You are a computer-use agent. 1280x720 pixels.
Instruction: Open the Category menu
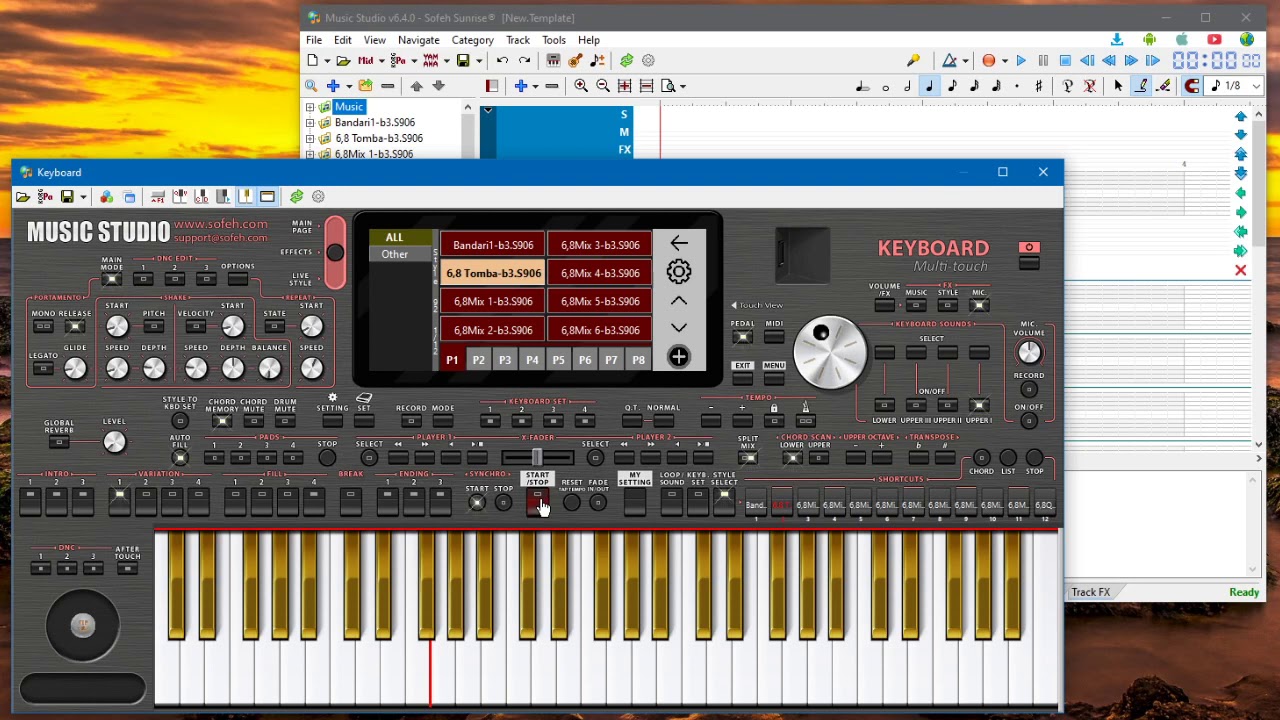pos(472,40)
